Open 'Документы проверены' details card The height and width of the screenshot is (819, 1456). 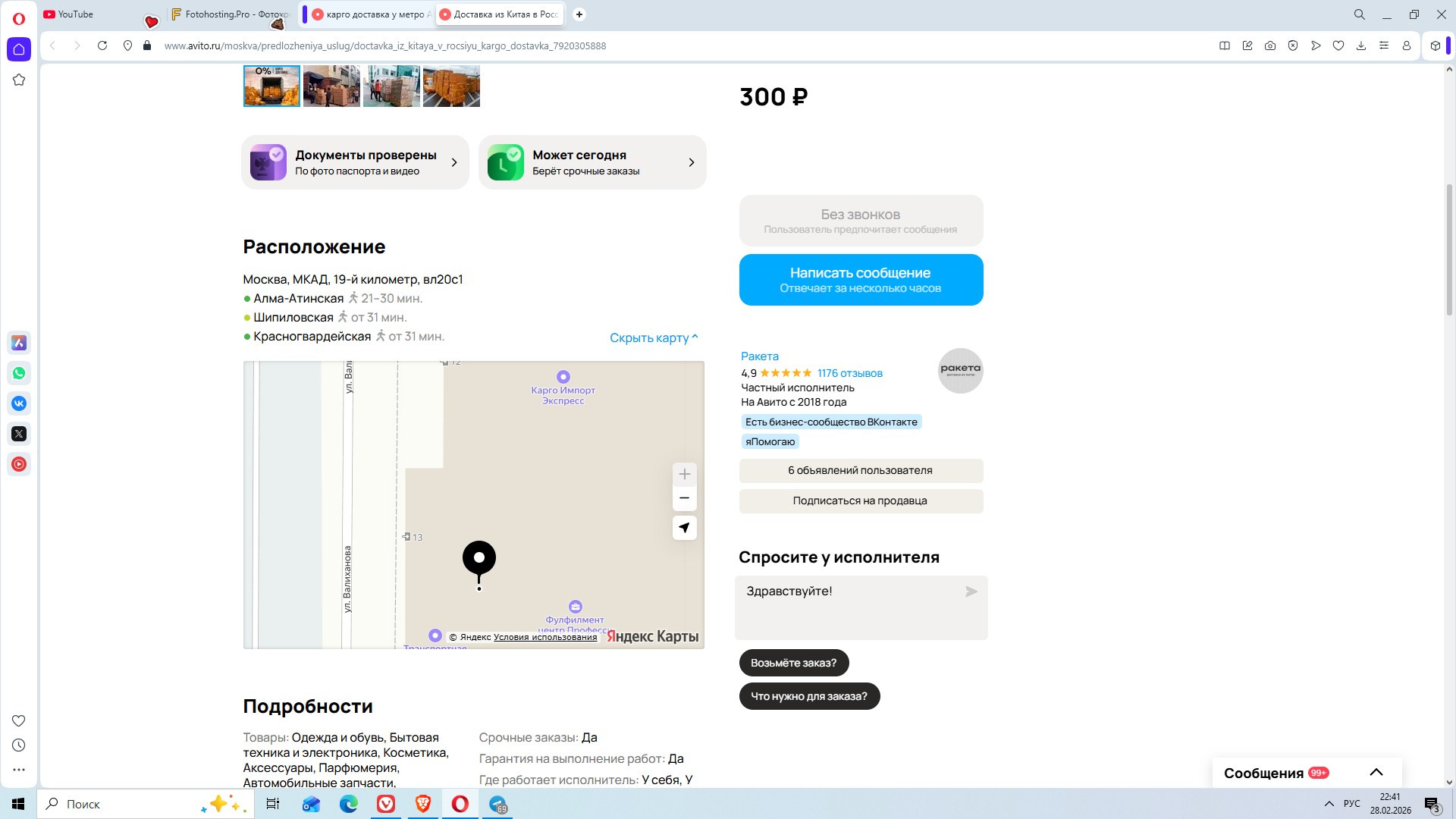pyautogui.click(x=355, y=162)
